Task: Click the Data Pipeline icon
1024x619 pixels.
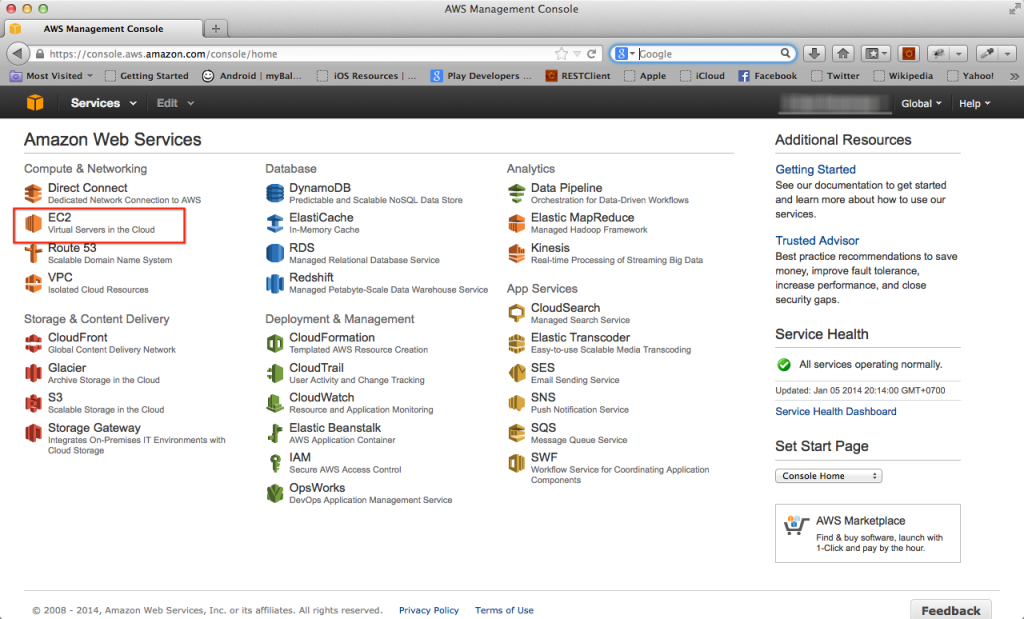Action: (x=517, y=193)
